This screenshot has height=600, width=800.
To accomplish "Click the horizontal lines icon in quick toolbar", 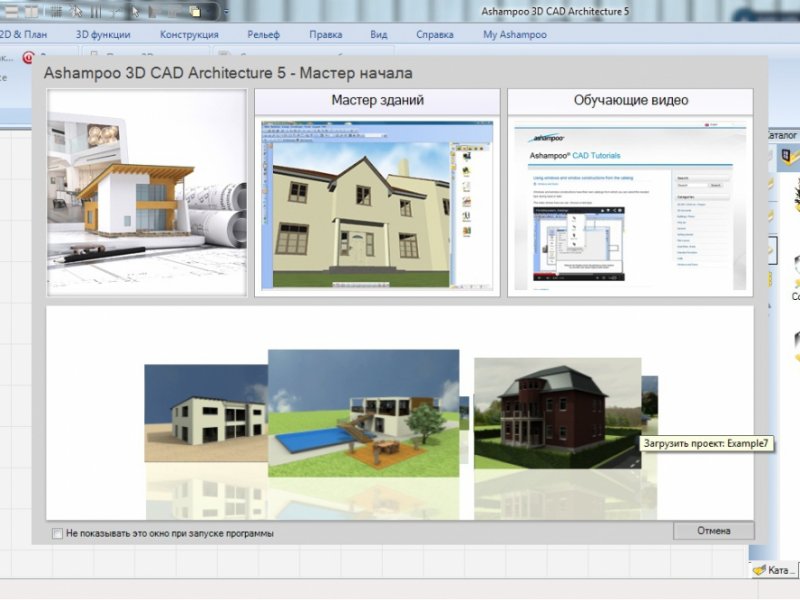I will coord(11,11).
